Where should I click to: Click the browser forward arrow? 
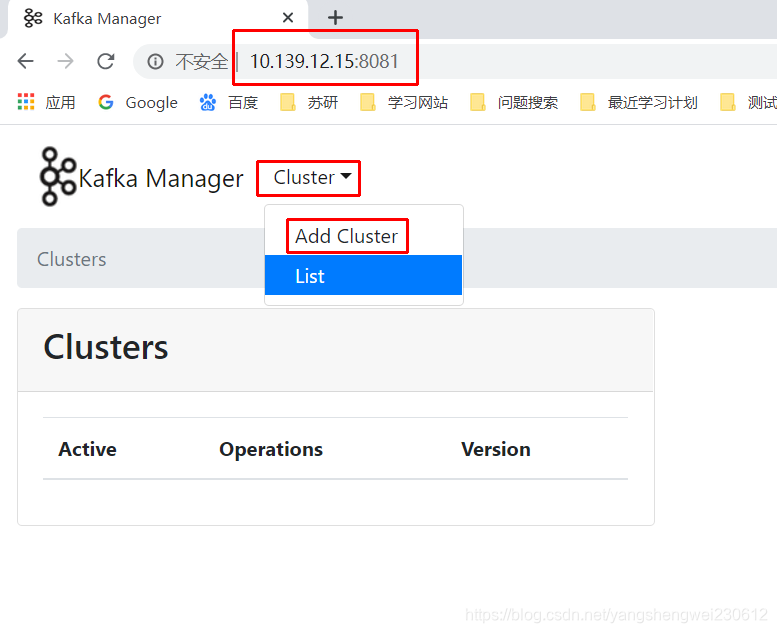[x=65, y=61]
